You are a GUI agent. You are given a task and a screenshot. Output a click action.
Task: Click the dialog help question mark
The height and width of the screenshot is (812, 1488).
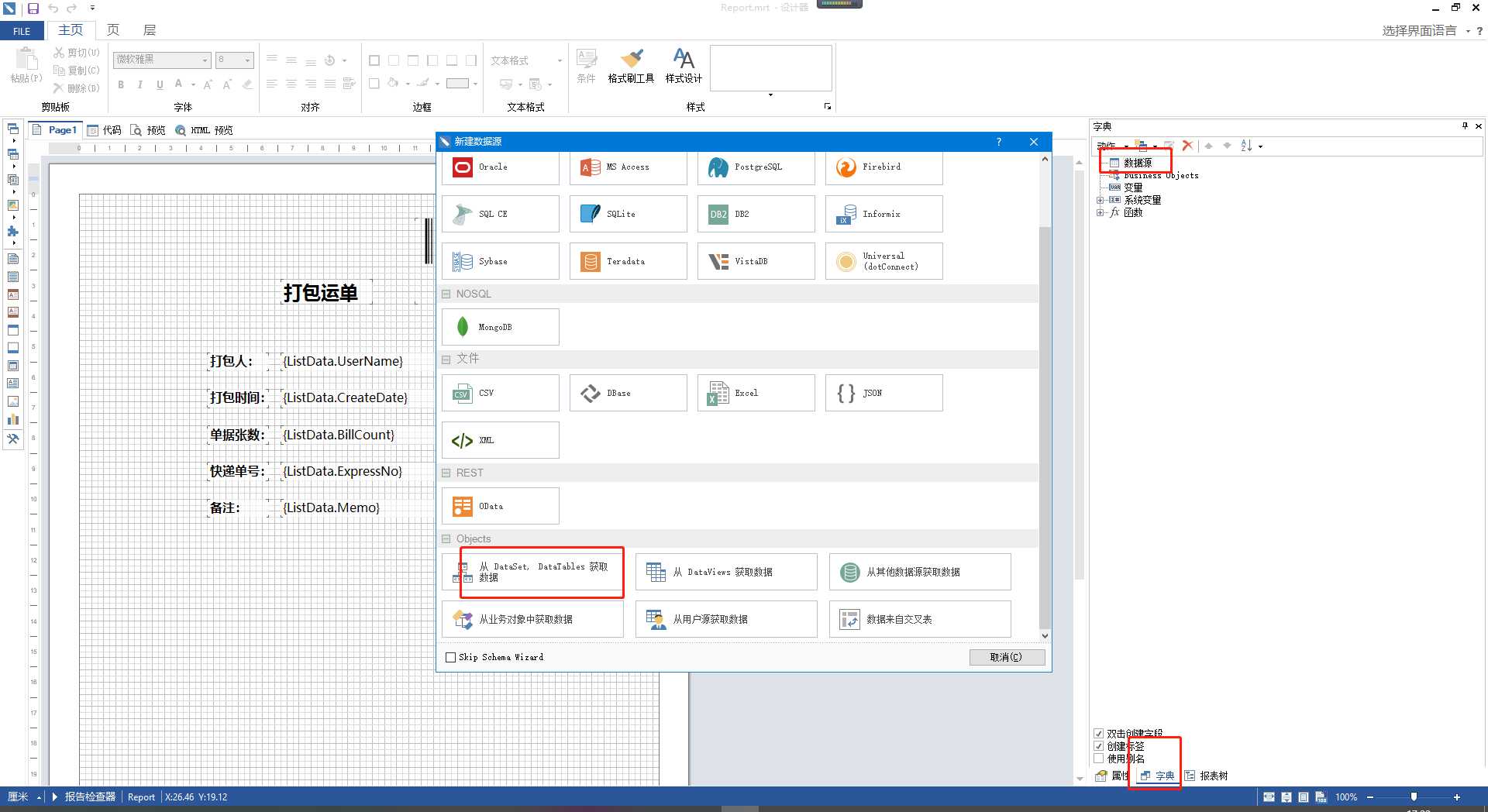[999, 142]
